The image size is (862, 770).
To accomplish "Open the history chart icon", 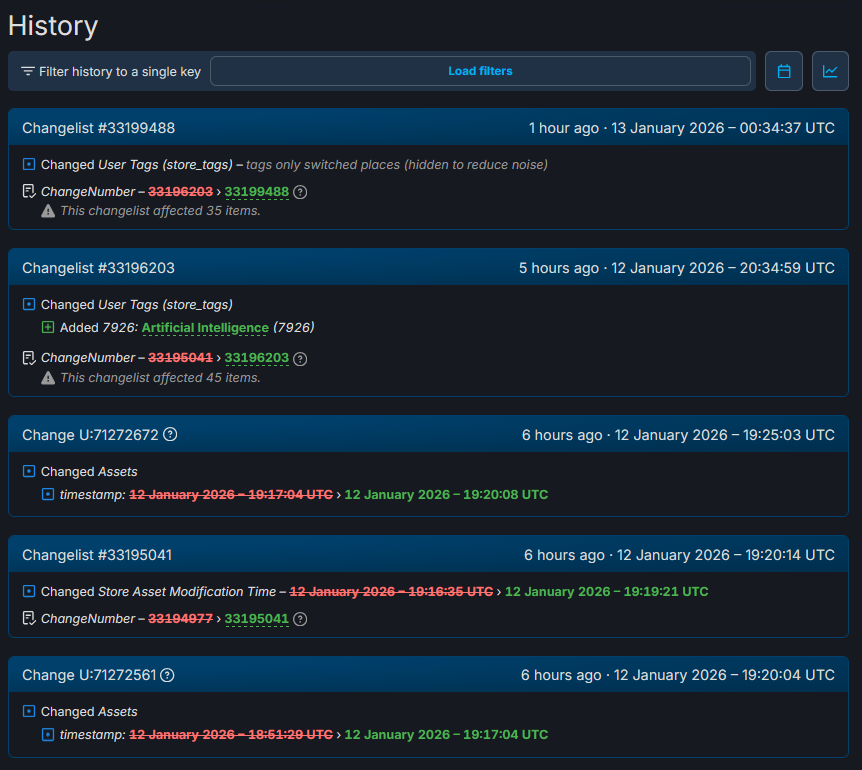I will 830,71.
